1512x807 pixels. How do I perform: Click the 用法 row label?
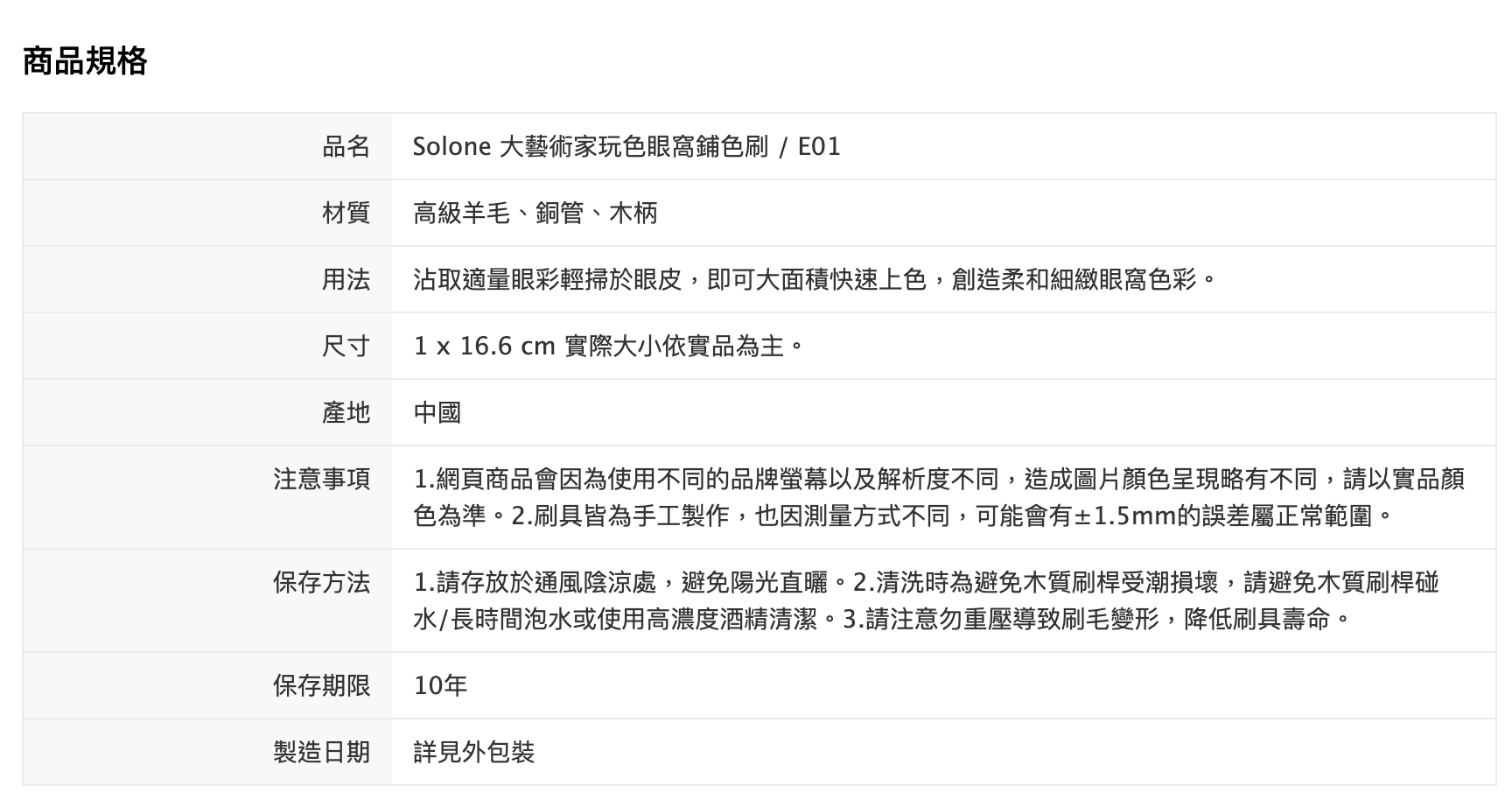point(346,279)
